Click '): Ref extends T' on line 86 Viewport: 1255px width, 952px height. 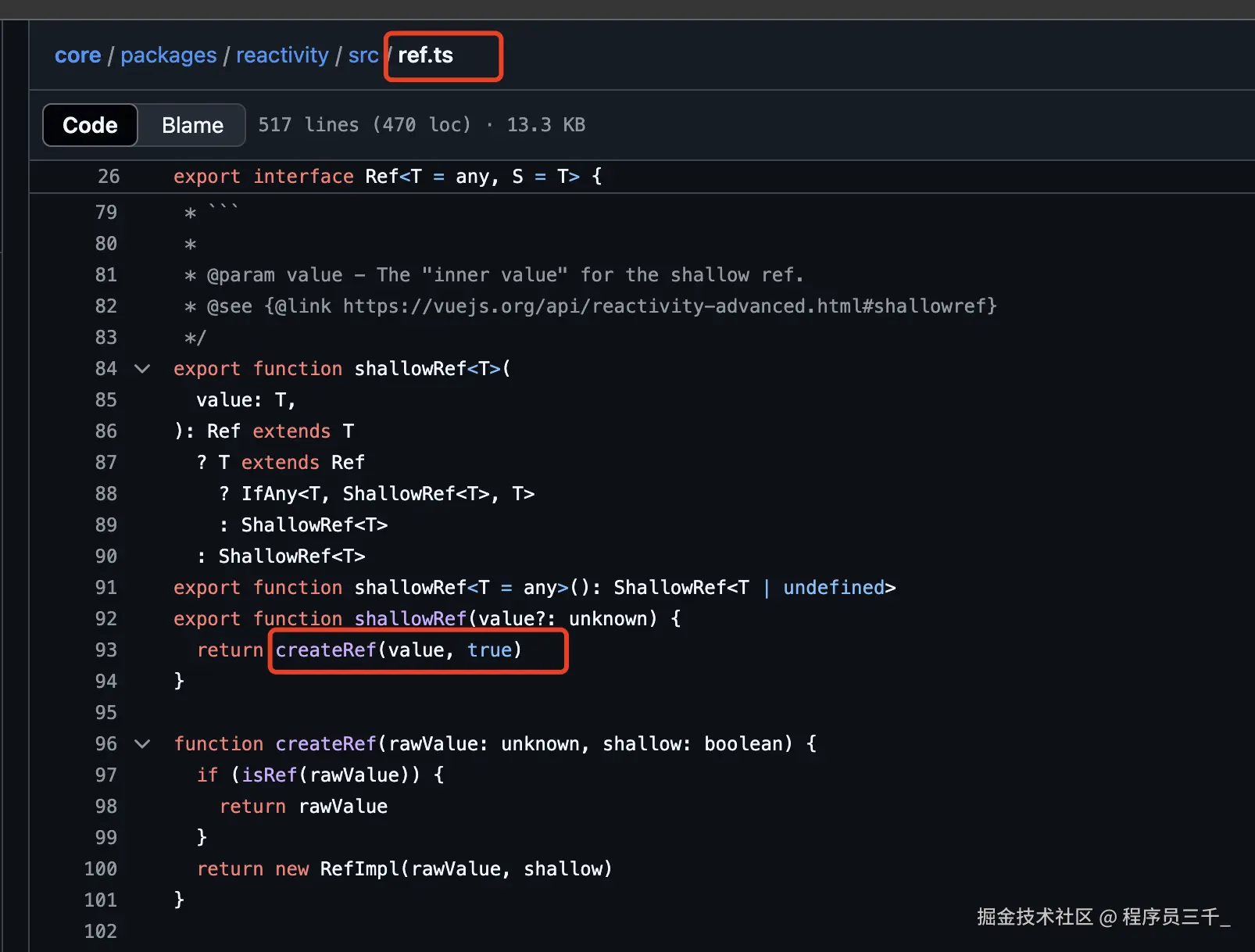(264, 431)
